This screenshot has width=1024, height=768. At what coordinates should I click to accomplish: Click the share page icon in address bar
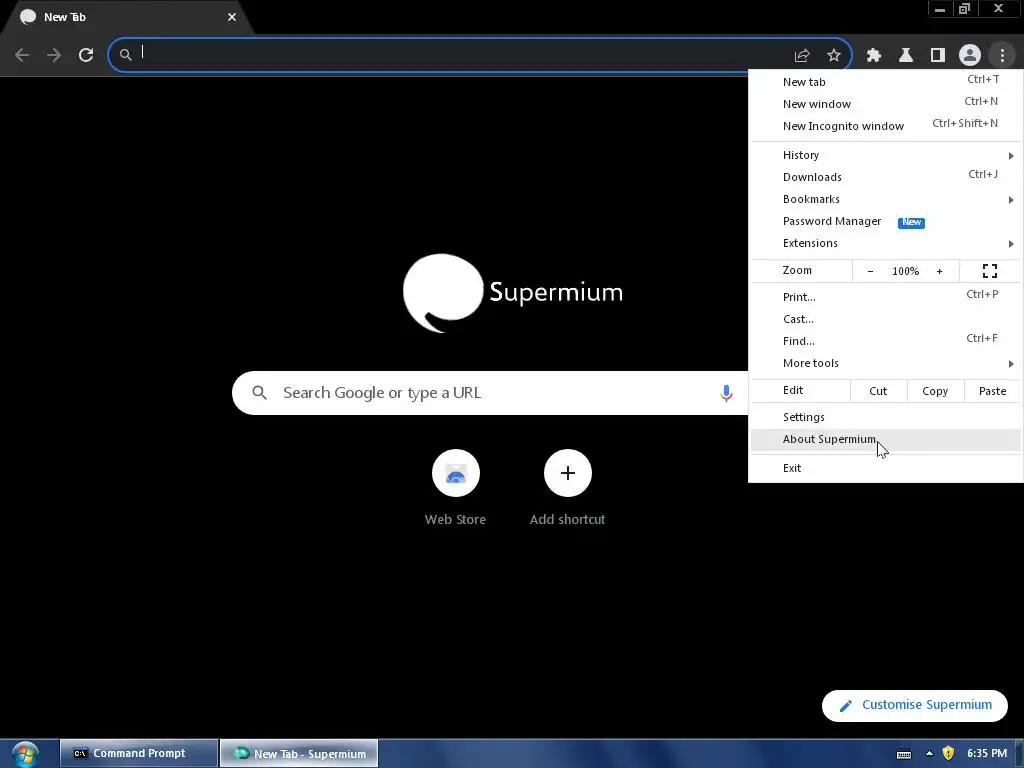coord(802,56)
